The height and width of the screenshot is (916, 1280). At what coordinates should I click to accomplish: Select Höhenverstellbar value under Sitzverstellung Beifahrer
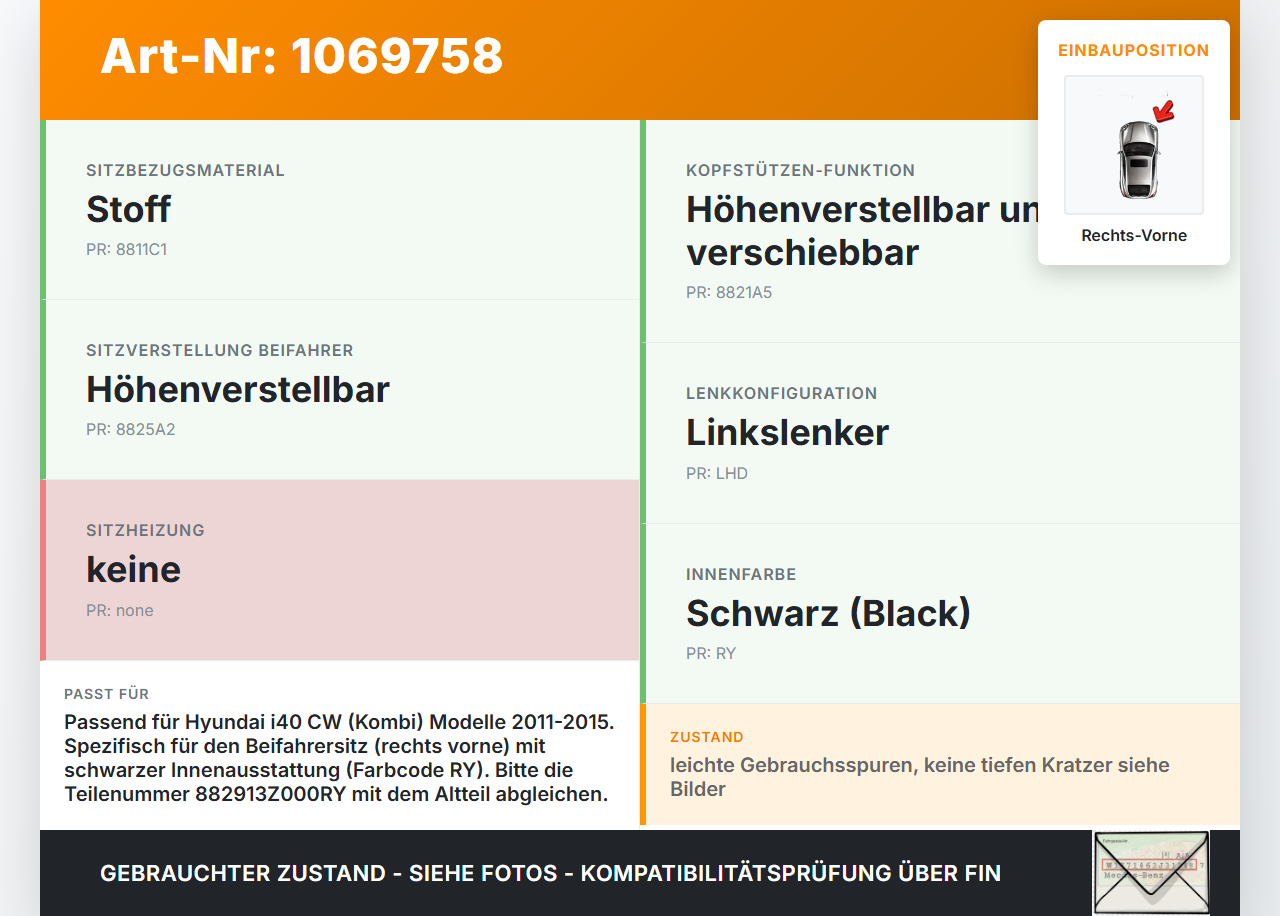(x=238, y=389)
